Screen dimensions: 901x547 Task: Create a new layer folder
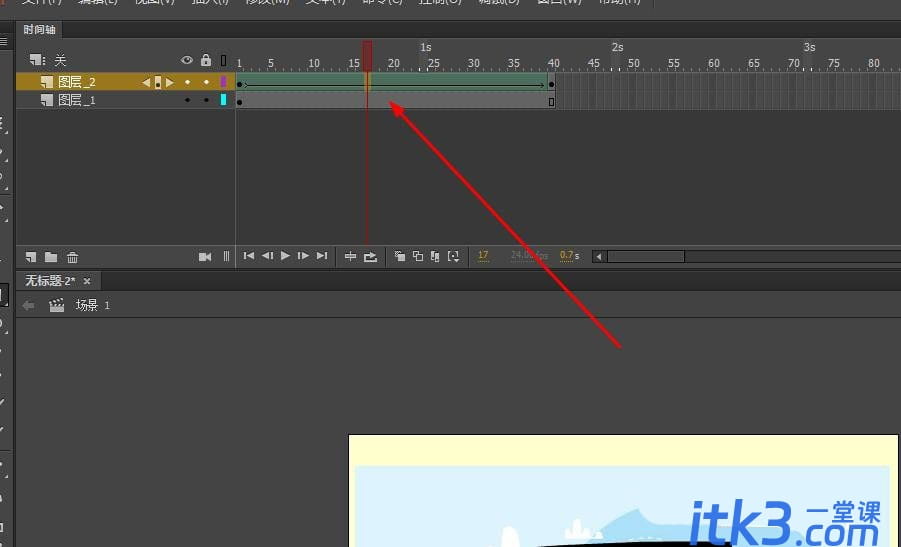click(51, 257)
